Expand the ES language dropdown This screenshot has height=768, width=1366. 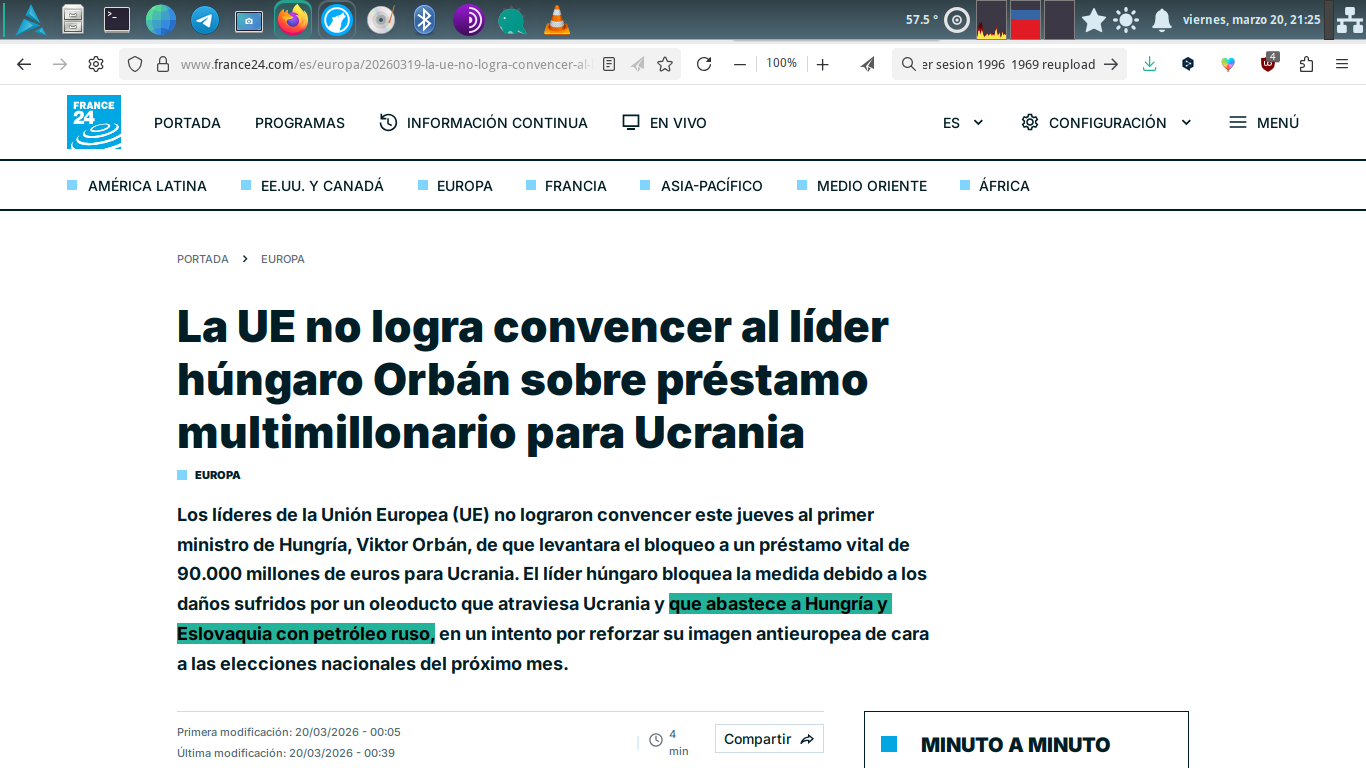coord(963,123)
